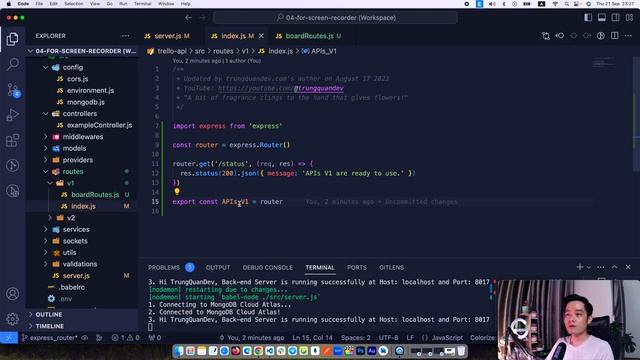Select server.js in the file tree

point(76,276)
